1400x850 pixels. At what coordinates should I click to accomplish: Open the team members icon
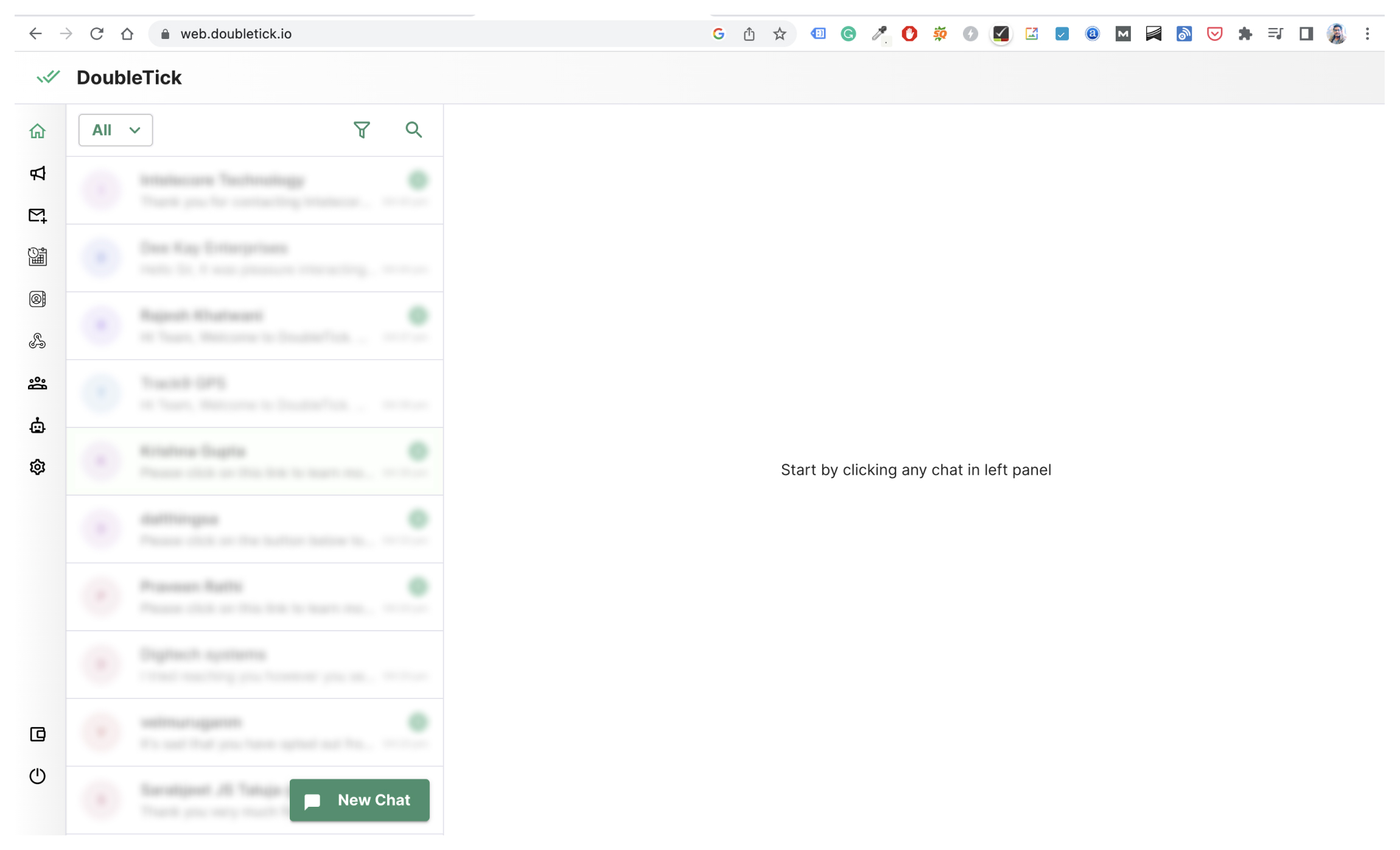pos(37,382)
